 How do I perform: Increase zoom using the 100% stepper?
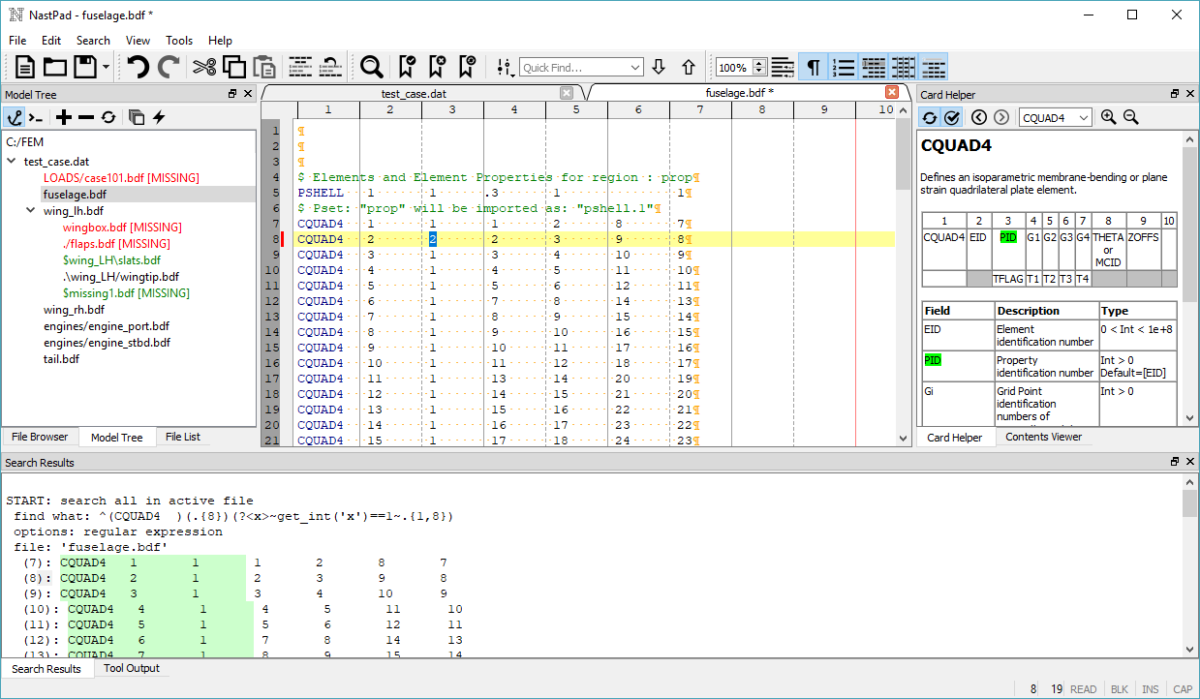click(x=760, y=62)
